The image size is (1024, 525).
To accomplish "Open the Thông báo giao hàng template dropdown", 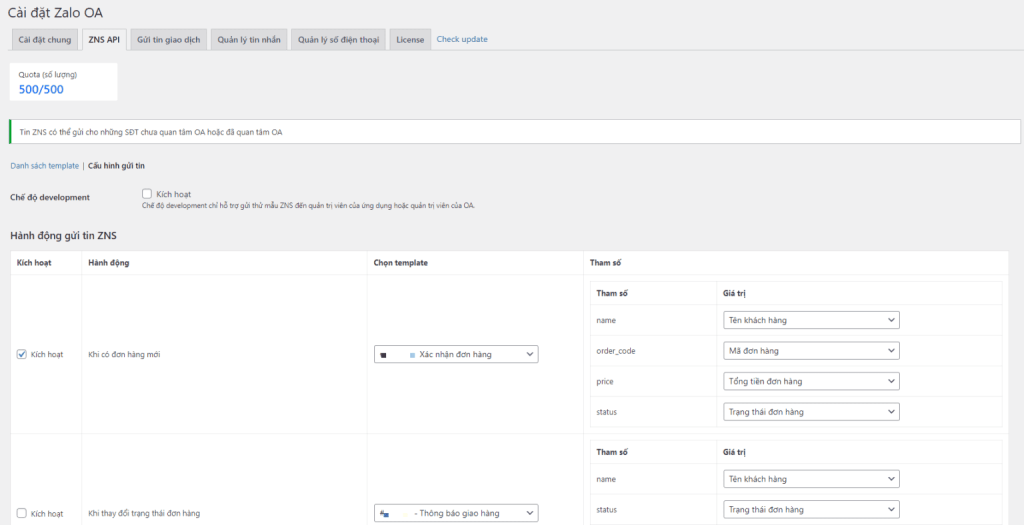I will point(456,513).
